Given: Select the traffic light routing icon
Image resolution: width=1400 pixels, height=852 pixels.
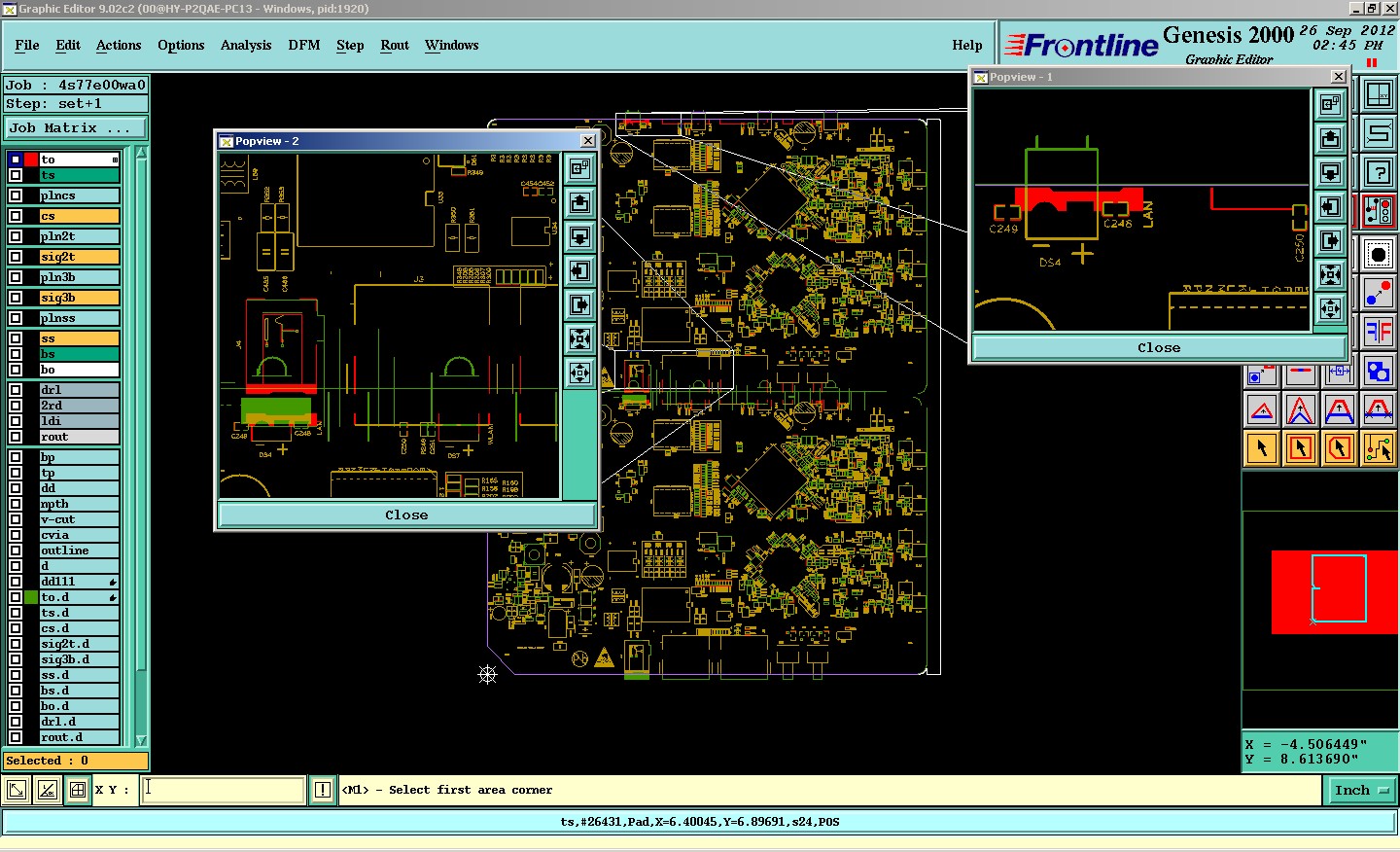Looking at the screenshot, I should click(x=1378, y=211).
